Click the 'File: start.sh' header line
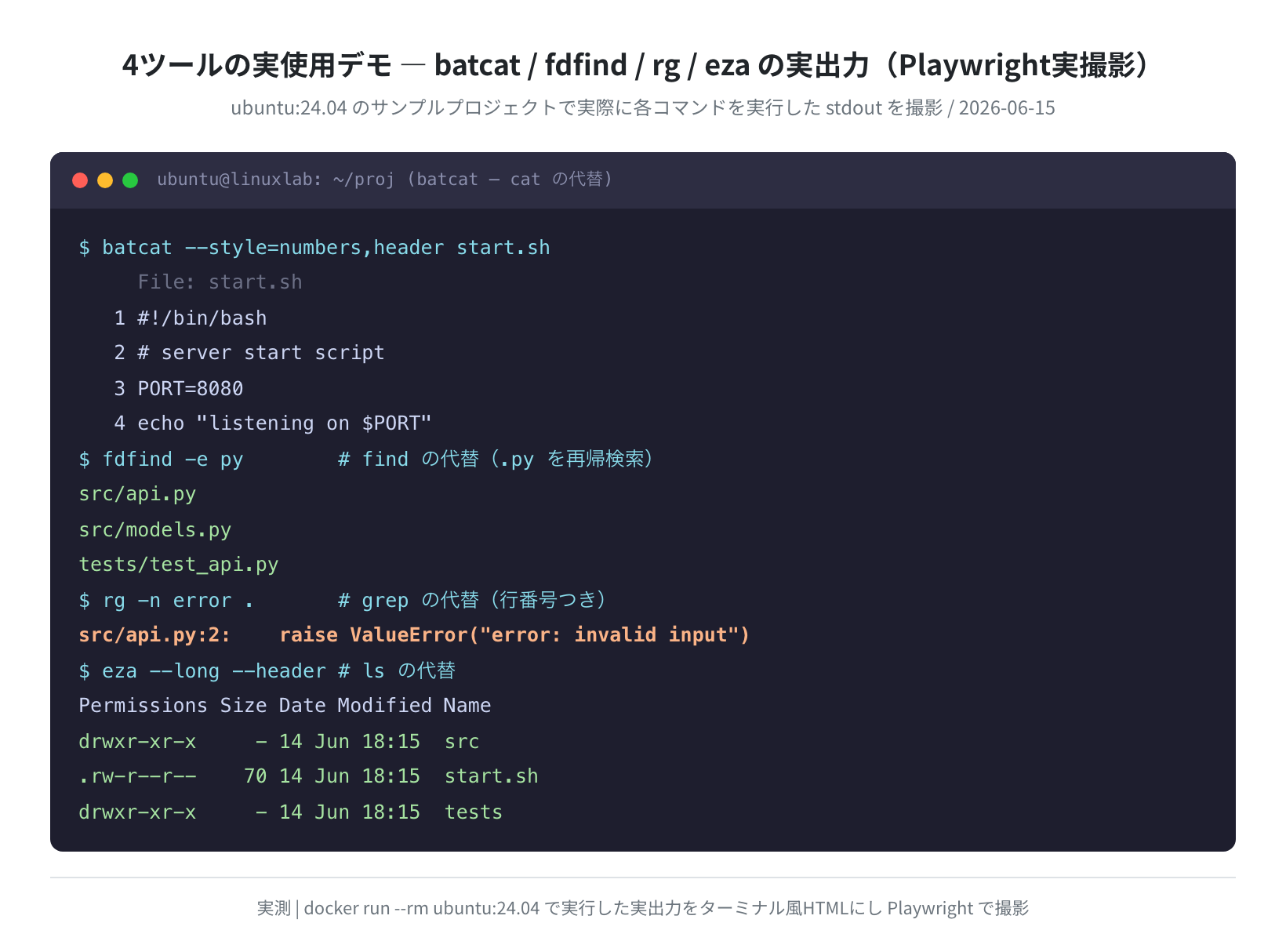Screen dimensions: 1286x952 point(220,282)
